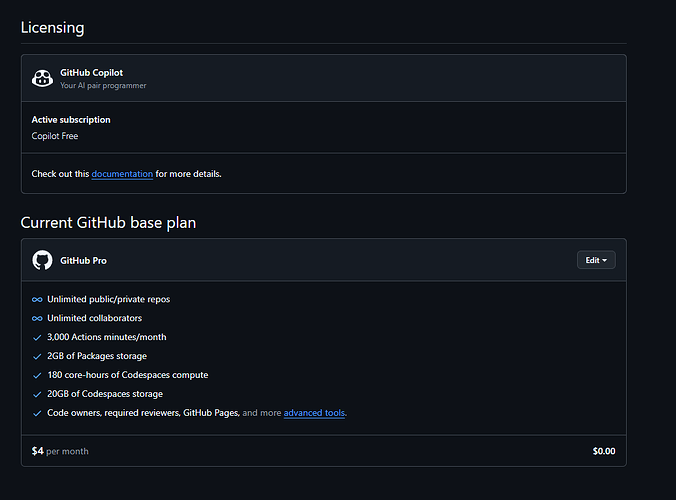
Task: Click the Active subscription label
Action: 71,120
